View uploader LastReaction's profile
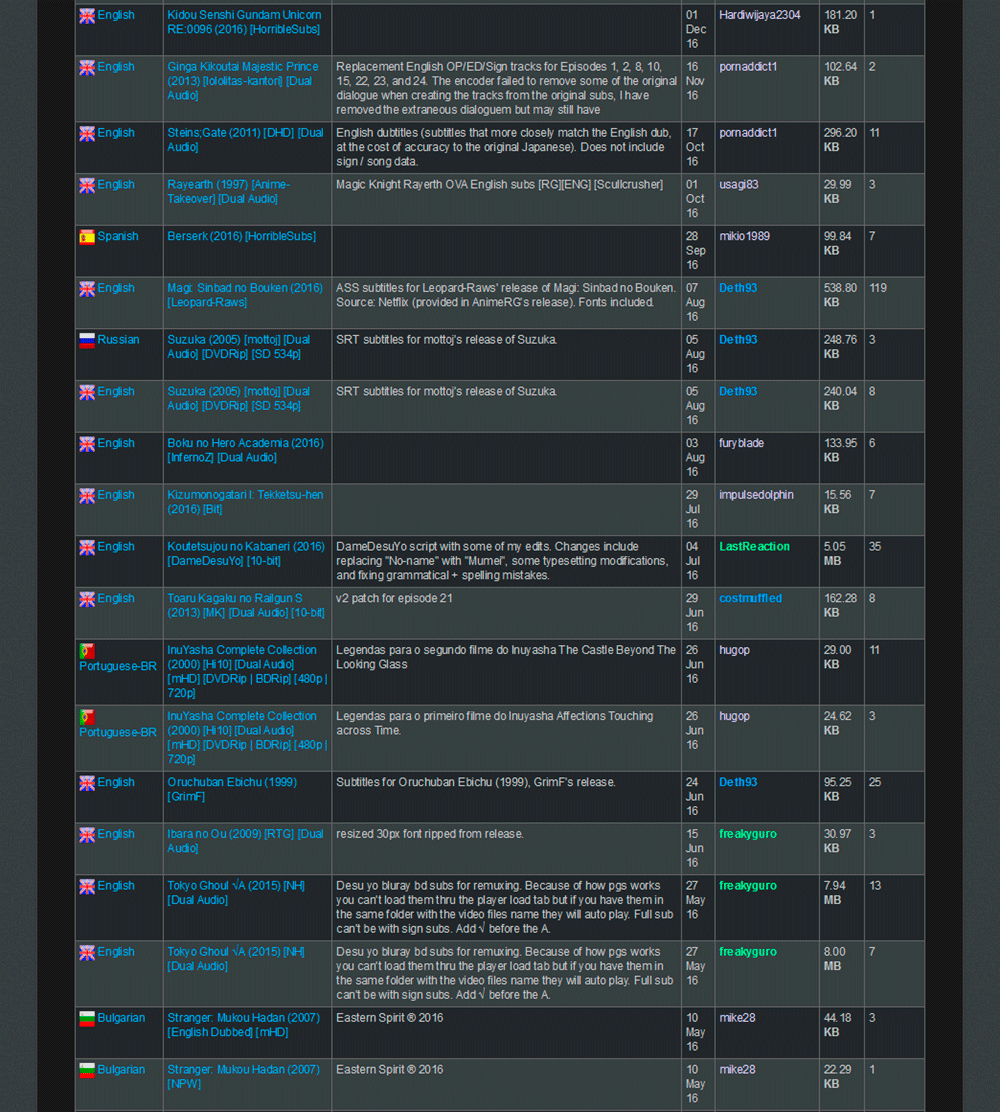 (x=754, y=547)
